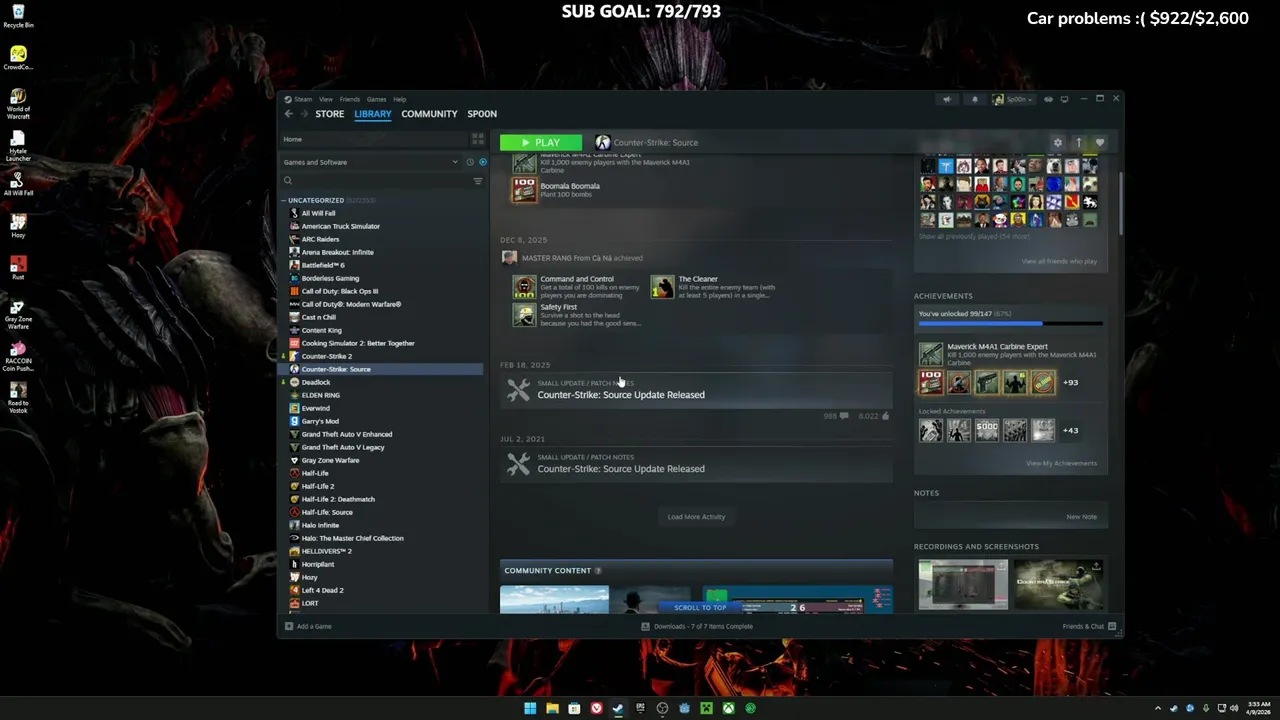
Task: Click the New Note button
Action: click(x=1081, y=517)
